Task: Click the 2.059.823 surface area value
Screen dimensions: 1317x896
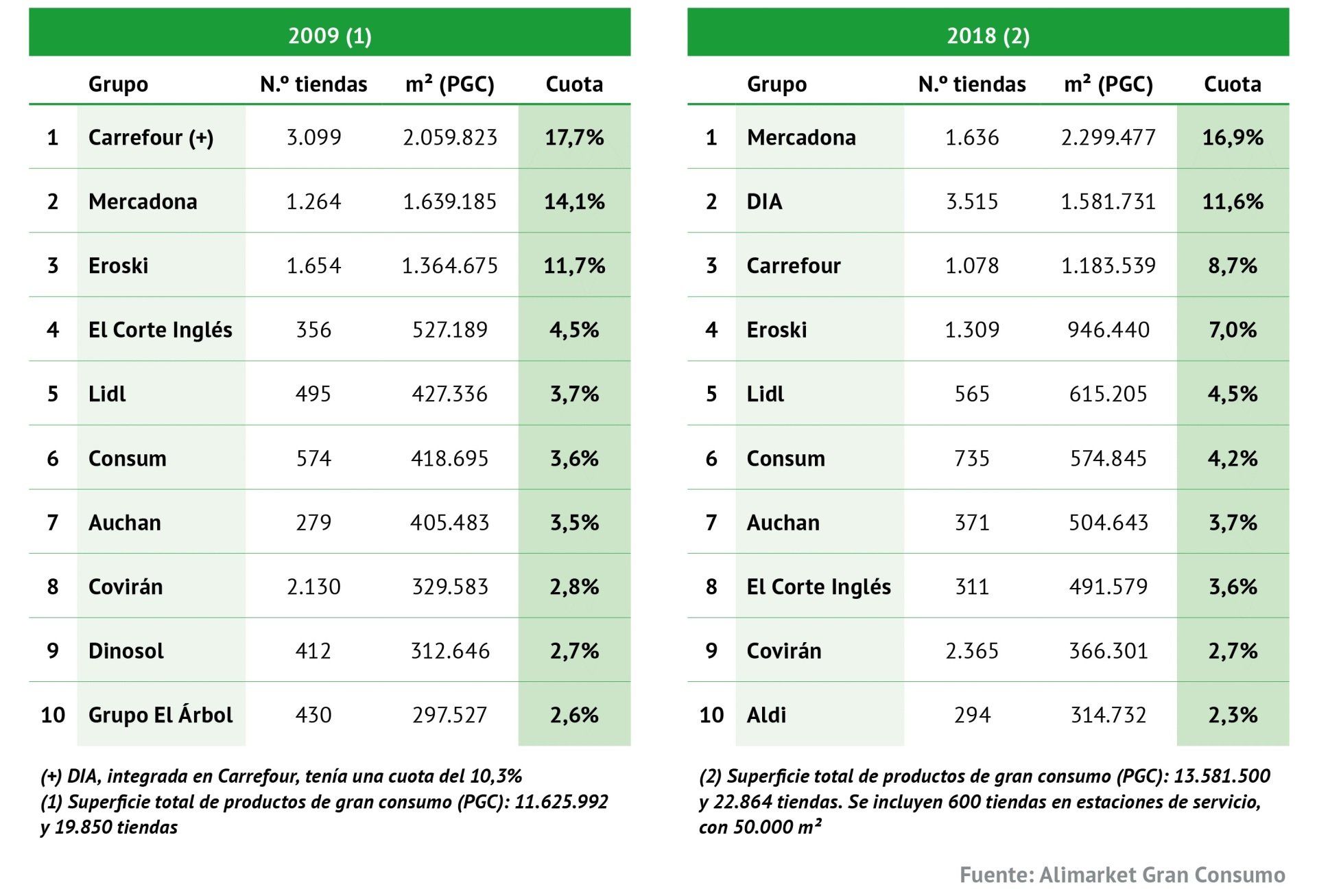Action: (450, 137)
